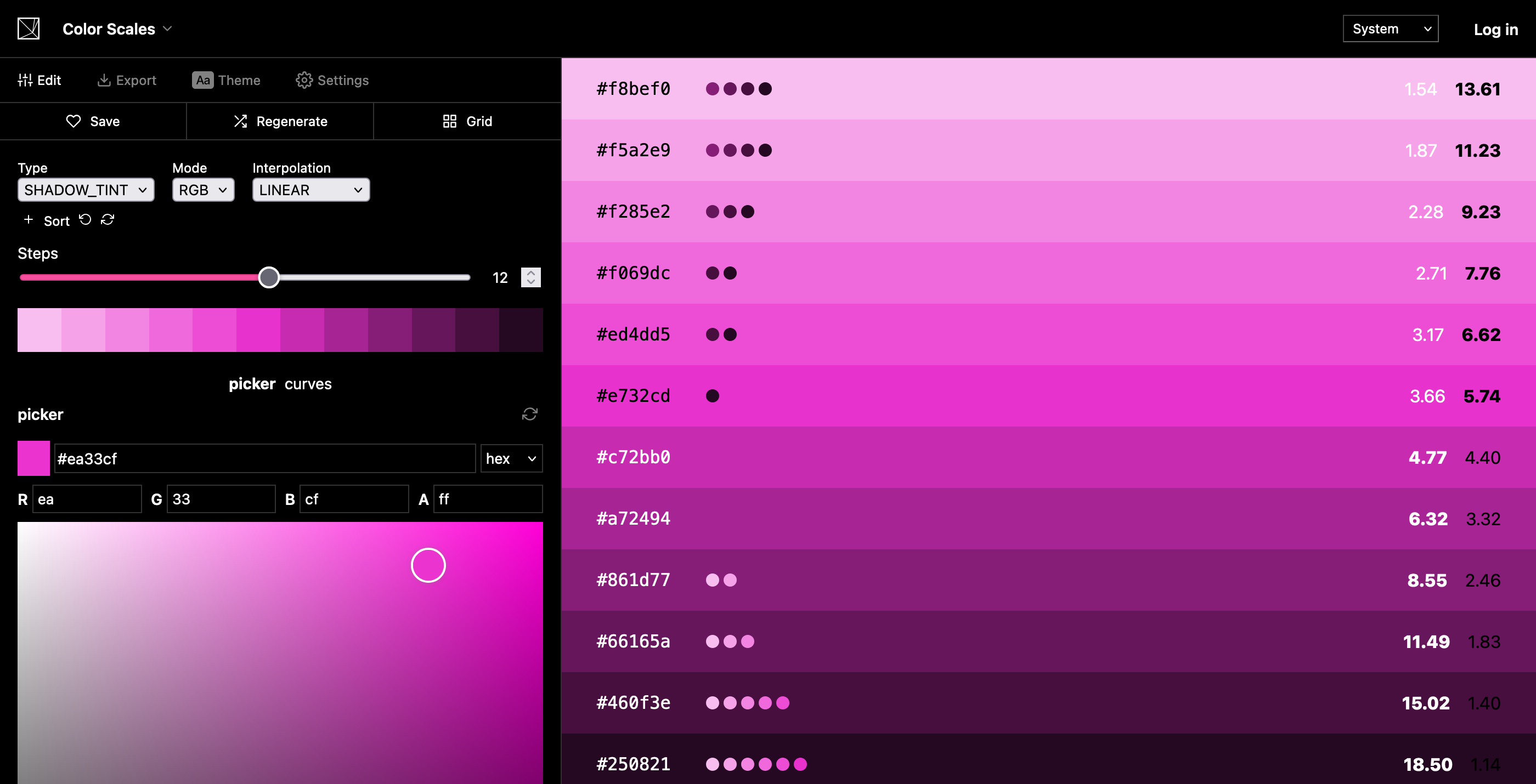Click the first contrast dot in #f8bef0 row
Image resolution: width=1536 pixels, height=784 pixels.
point(712,89)
